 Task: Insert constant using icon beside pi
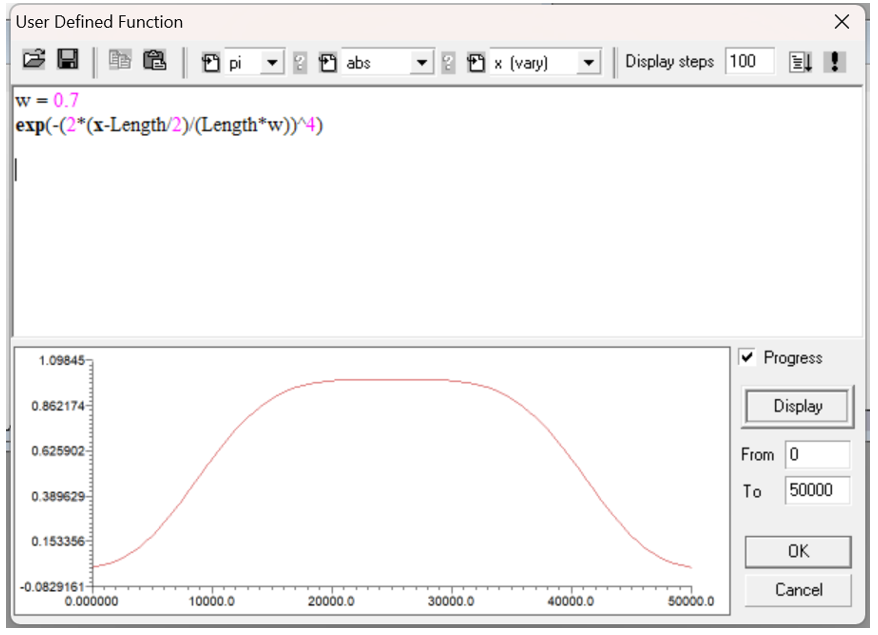211,62
